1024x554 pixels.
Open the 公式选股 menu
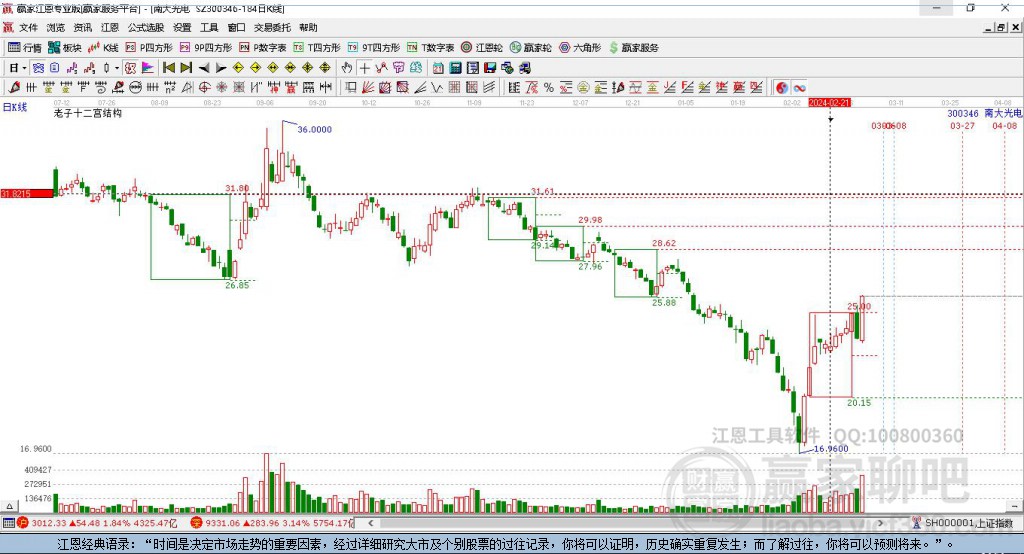tap(146, 27)
